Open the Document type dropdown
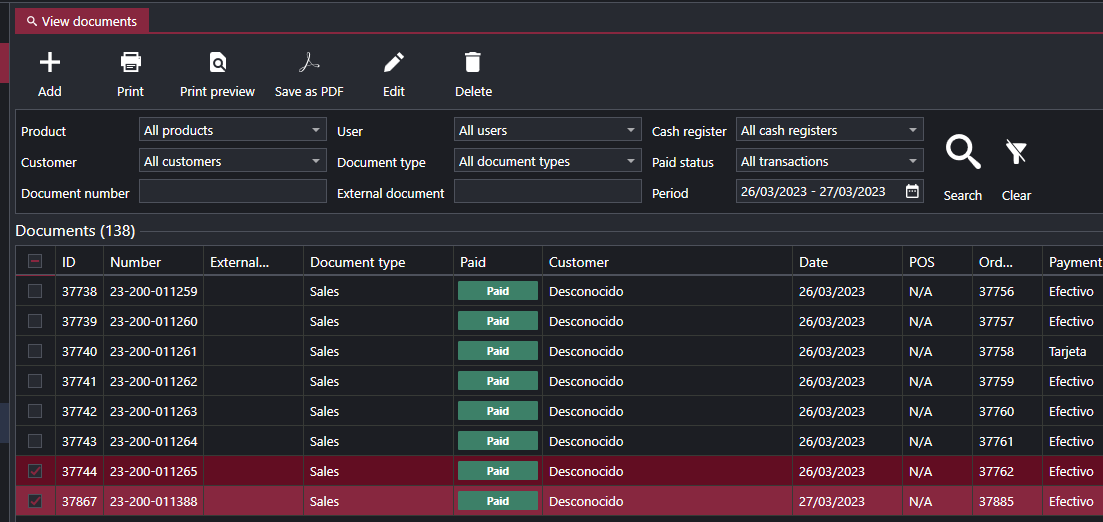Viewport: 1103px width, 522px height. tap(548, 162)
